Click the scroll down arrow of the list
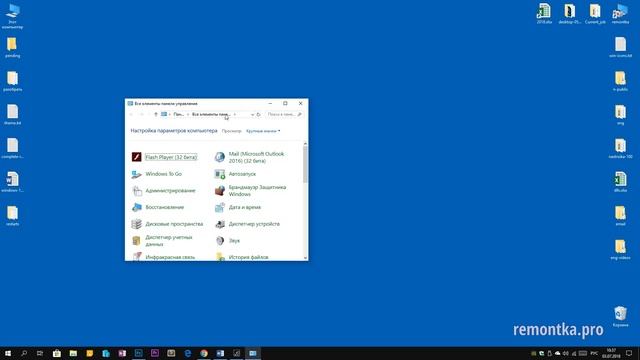The height and width of the screenshot is (360, 640). pos(305,258)
